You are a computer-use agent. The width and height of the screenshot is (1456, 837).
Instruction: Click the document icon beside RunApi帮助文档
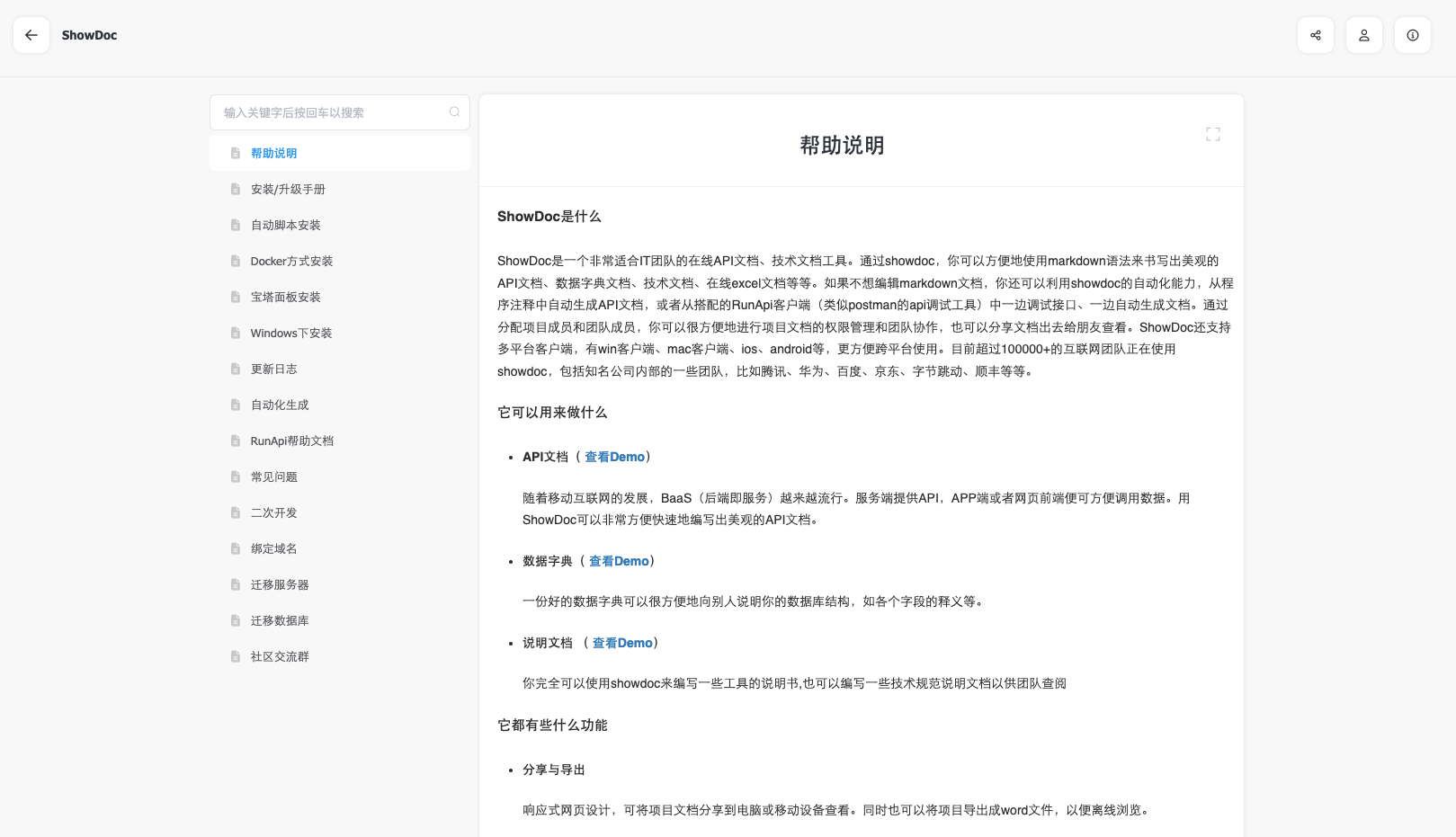pos(234,441)
